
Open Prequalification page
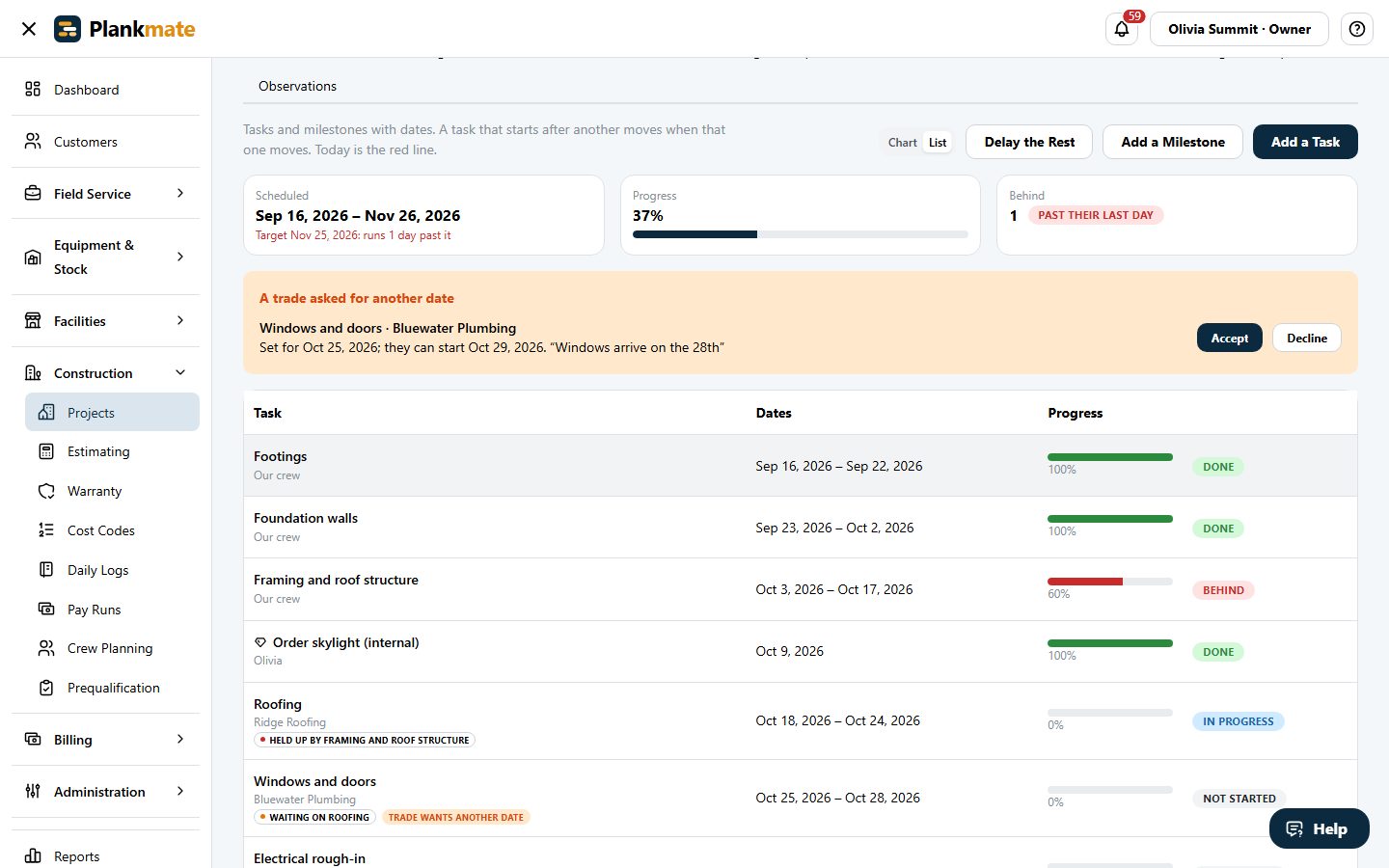(x=112, y=688)
